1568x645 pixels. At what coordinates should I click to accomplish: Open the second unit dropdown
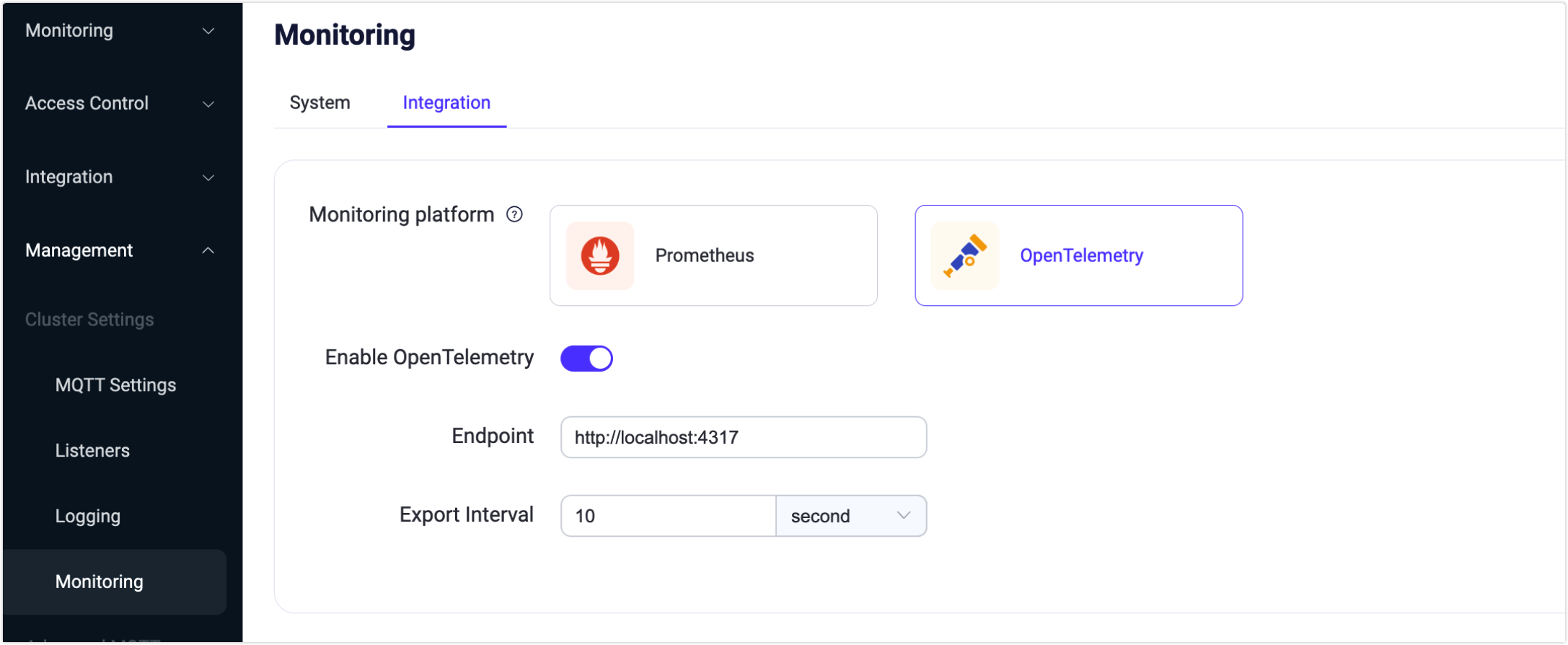tap(851, 516)
